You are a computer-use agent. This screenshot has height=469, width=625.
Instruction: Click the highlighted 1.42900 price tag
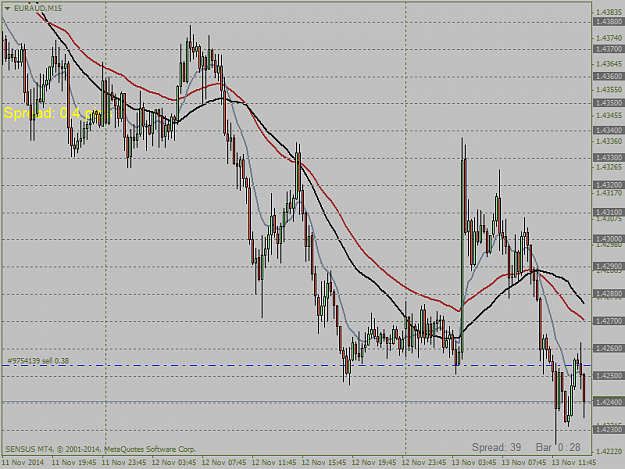pos(608,266)
